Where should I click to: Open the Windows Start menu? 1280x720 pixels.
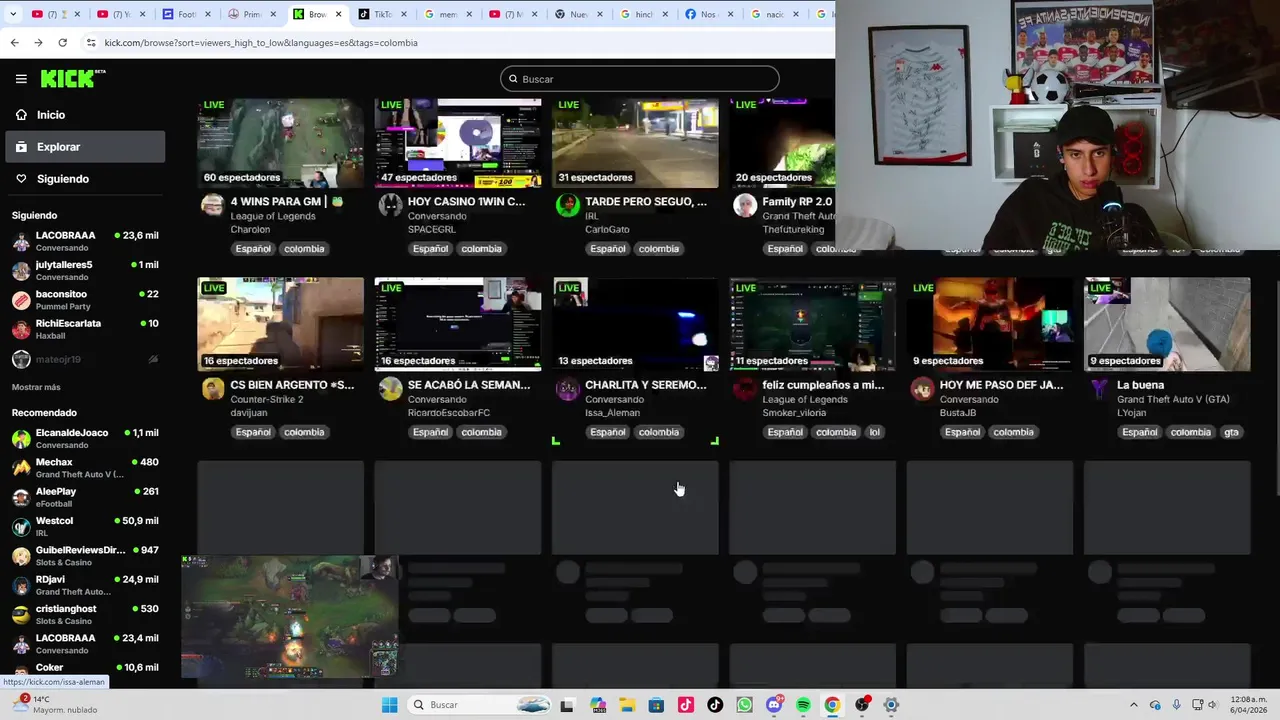(389, 705)
